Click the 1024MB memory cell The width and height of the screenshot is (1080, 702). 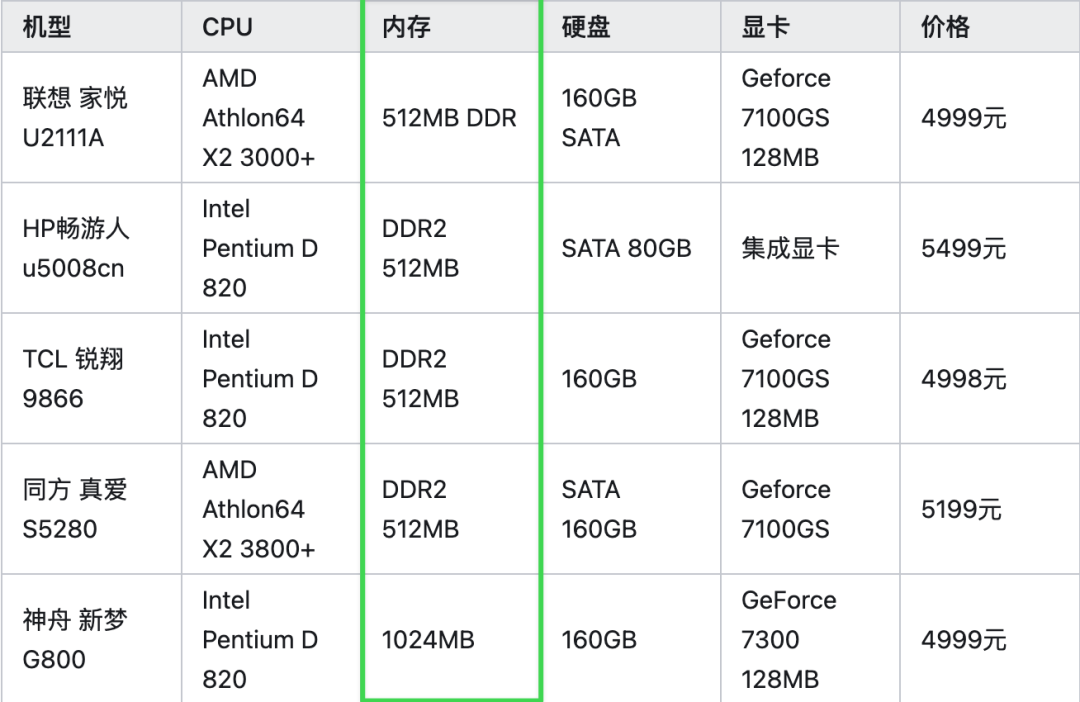428,640
